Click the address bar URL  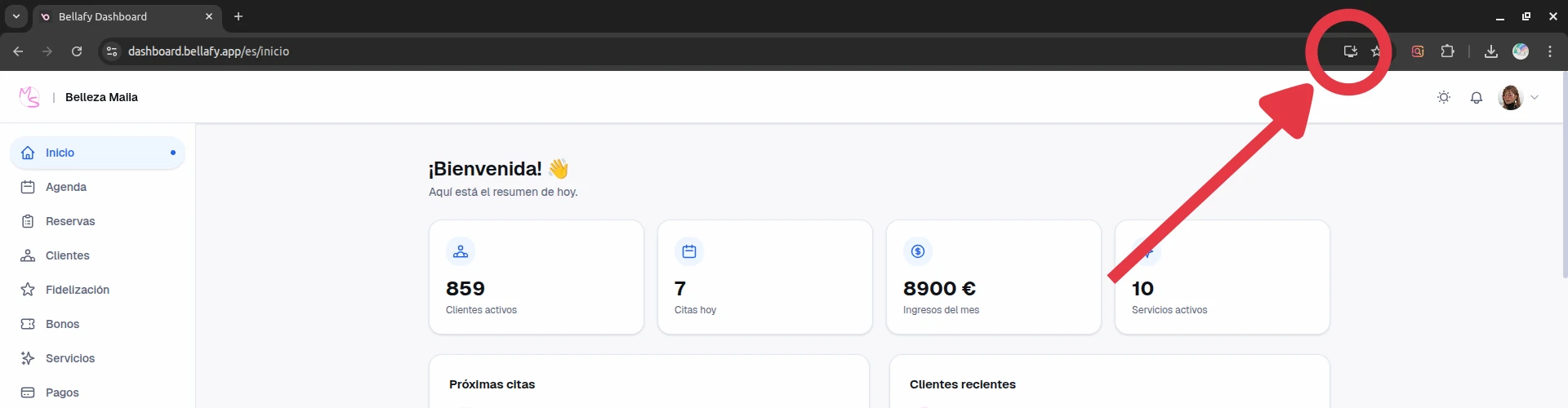(x=209, y=51)
